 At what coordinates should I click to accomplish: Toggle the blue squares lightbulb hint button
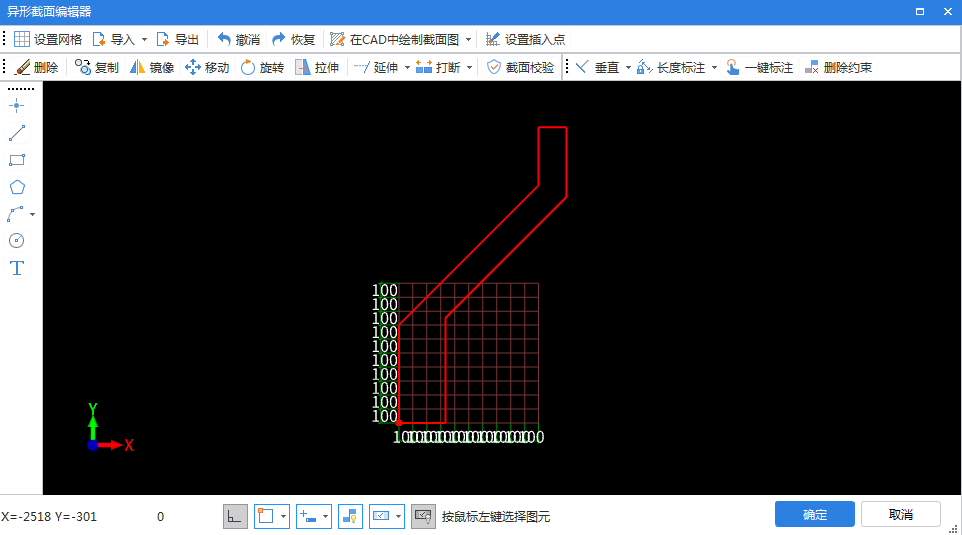[x=350, y=516]
